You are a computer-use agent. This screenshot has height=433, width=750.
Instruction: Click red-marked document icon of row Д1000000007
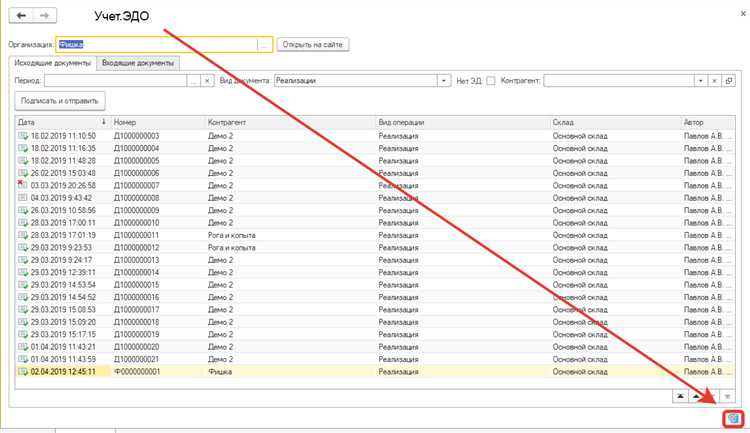pos(22,185)
